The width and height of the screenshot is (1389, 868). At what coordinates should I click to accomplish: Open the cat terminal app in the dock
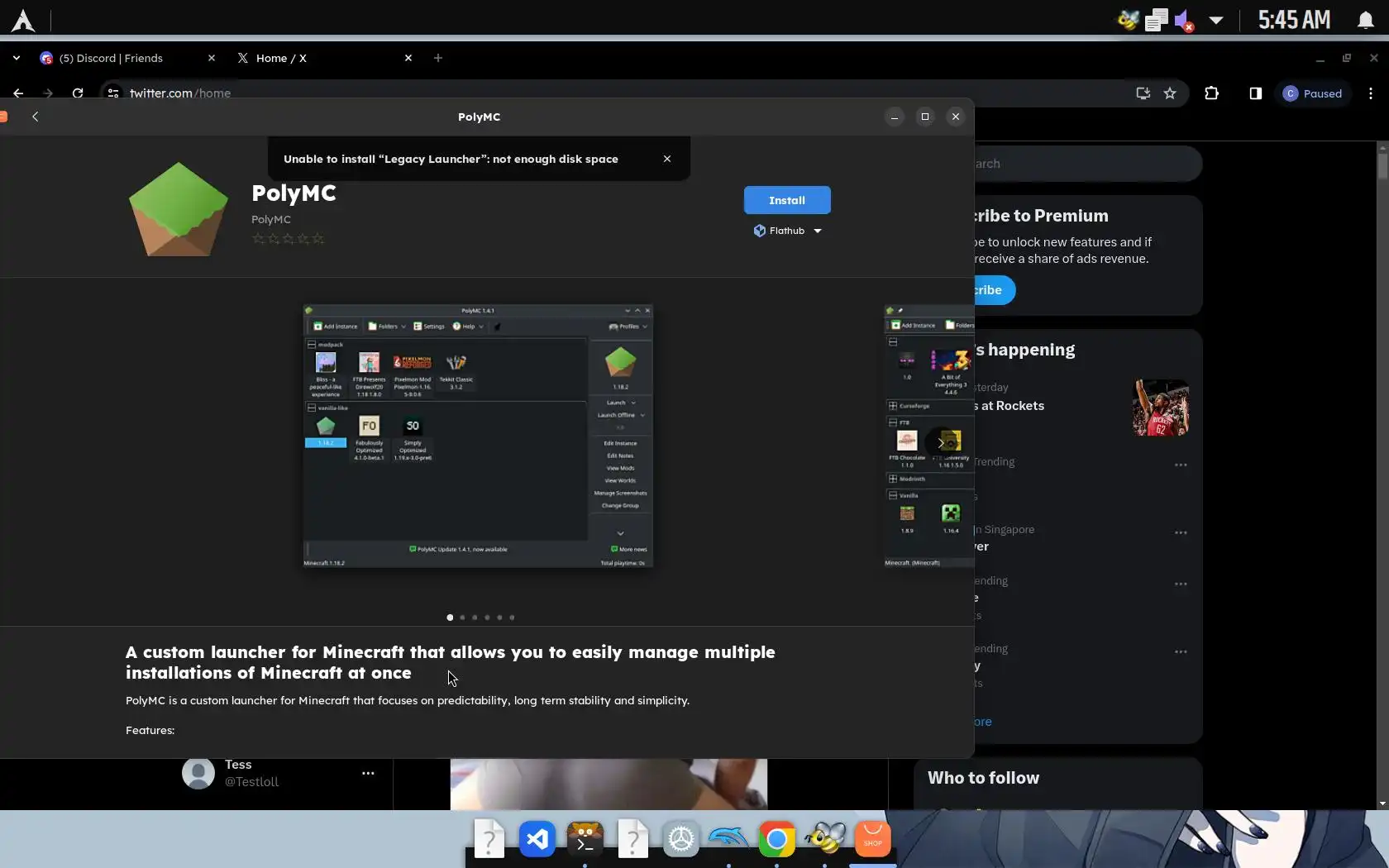pyautogui.click(x=585, y=840)
